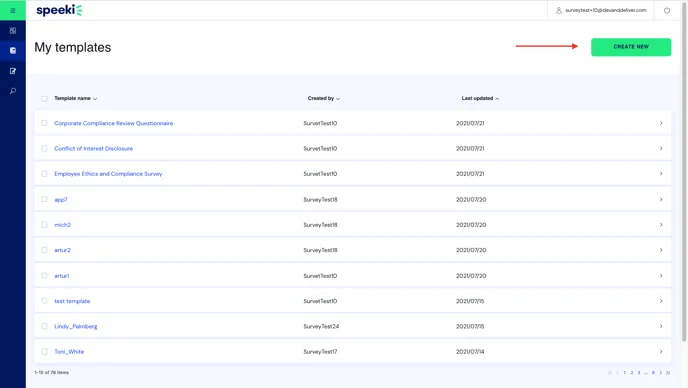Go to pagination page 8
The height and width of the screenshot is (388, 688).
pyautogui.click(x=653, y=373)
